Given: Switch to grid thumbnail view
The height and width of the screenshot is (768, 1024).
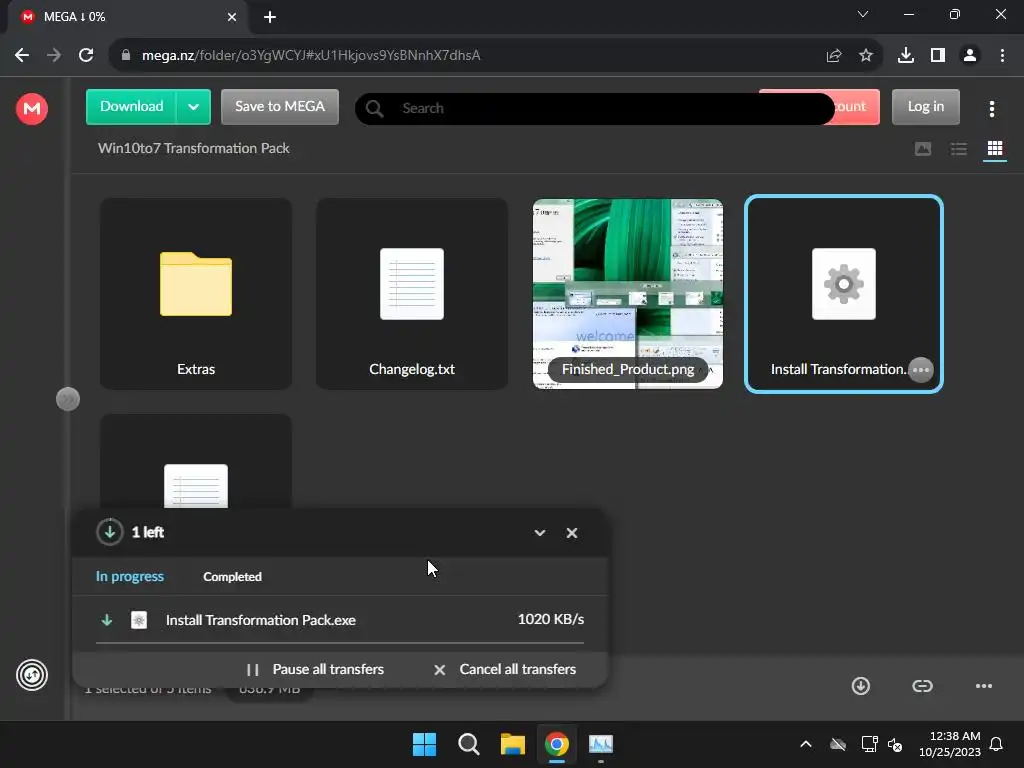Looking at the screenshot, I should (995, 149).
